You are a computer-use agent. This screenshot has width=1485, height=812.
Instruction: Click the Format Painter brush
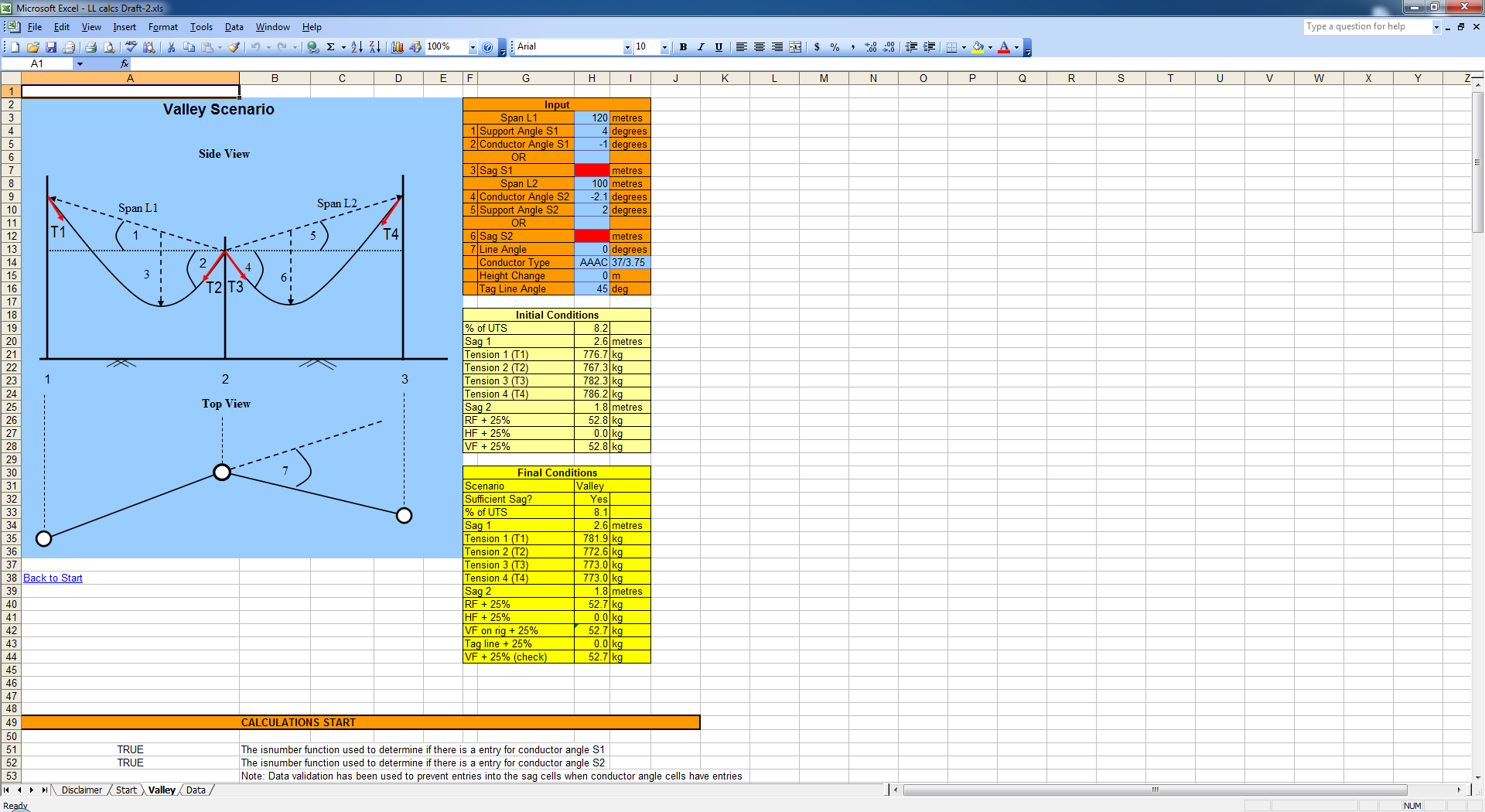click(234, 47)
